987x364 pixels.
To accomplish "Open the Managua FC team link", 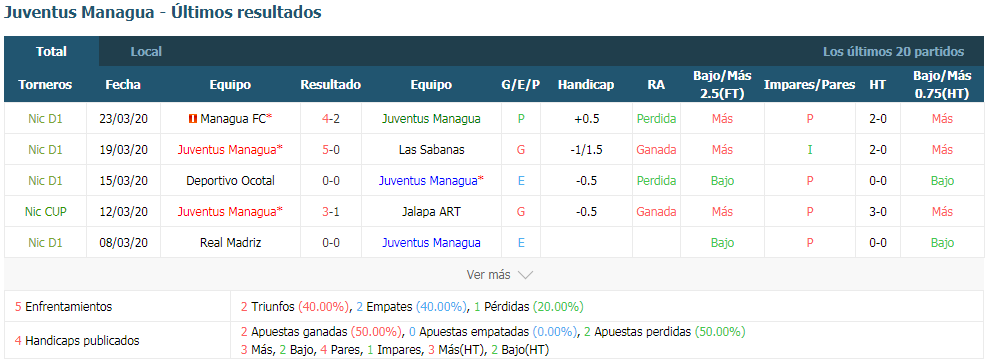I will pos(233,118).
